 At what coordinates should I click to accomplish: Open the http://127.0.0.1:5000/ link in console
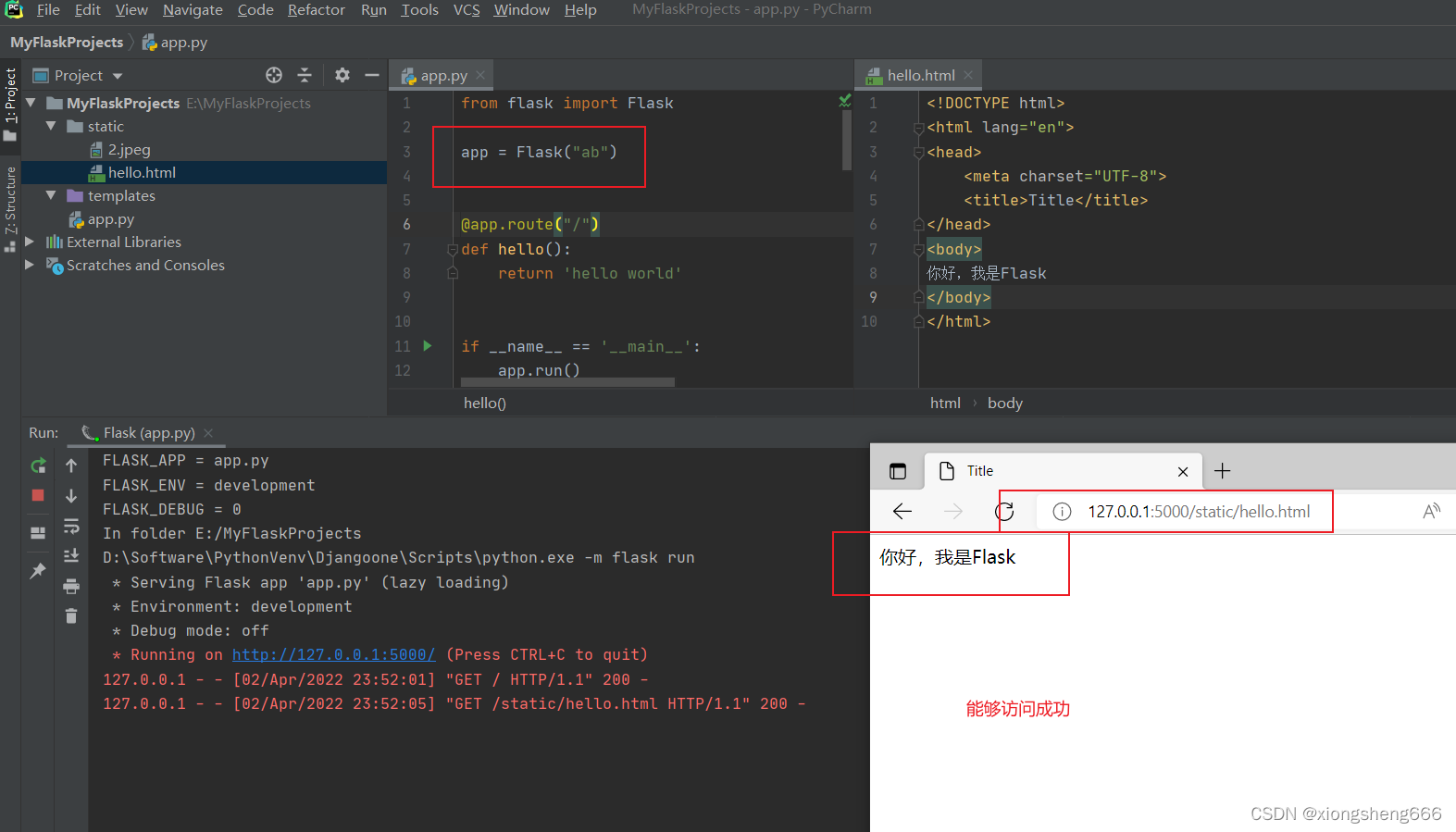click(x=334, y=654)
